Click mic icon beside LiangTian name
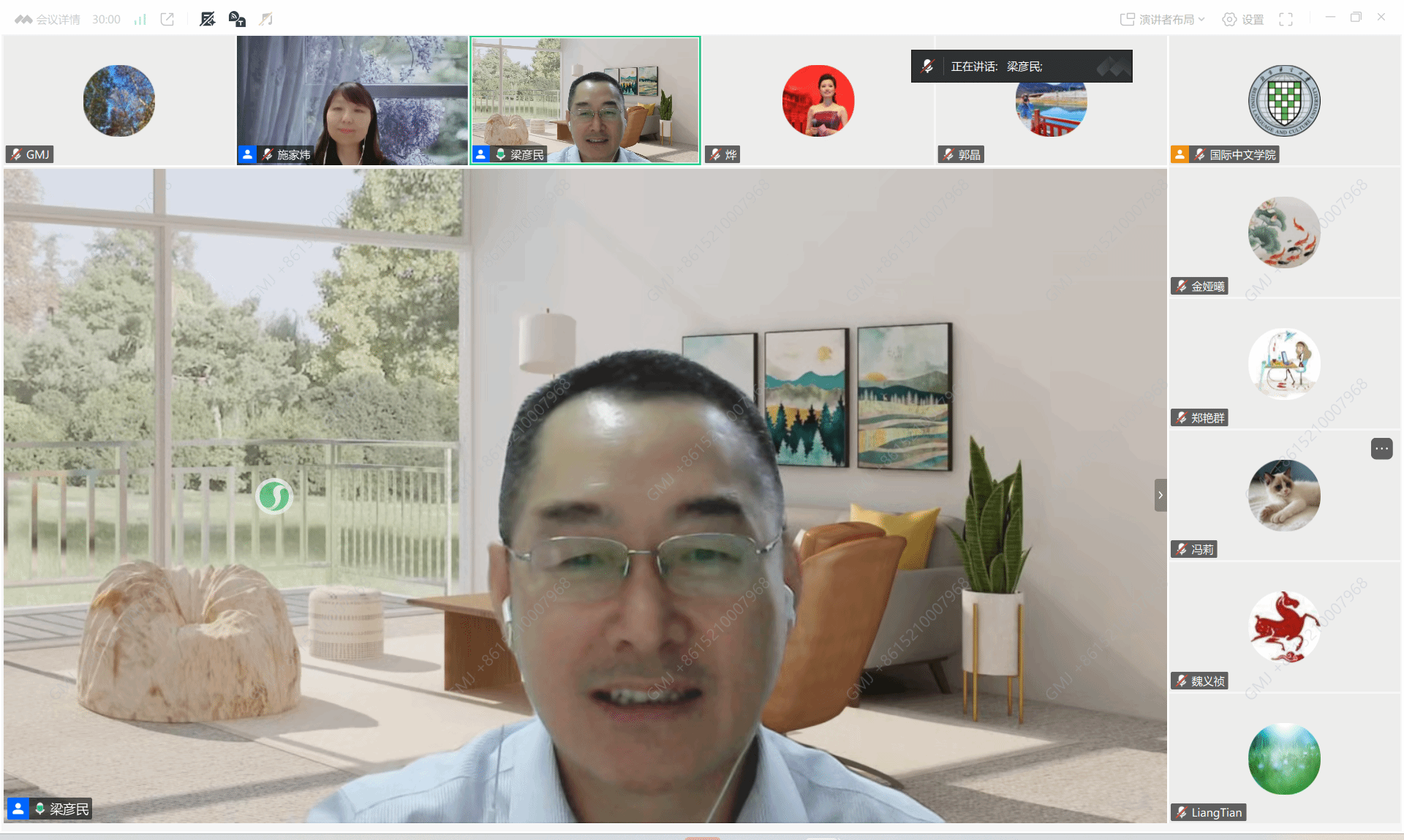This screenshot has width=1404, height=840. click(1182, 812)
